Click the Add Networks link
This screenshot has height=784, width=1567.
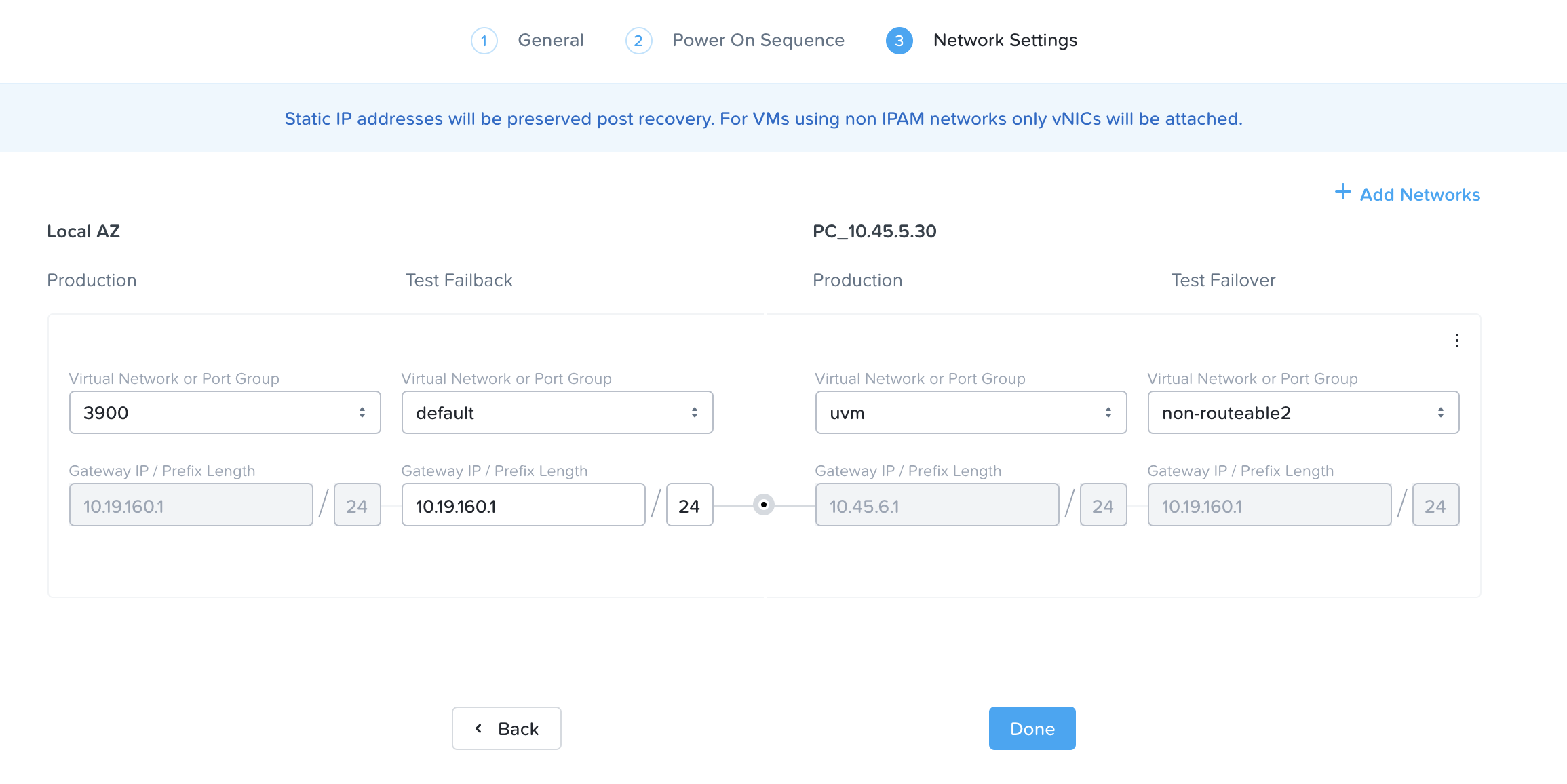coord(1406,193)
